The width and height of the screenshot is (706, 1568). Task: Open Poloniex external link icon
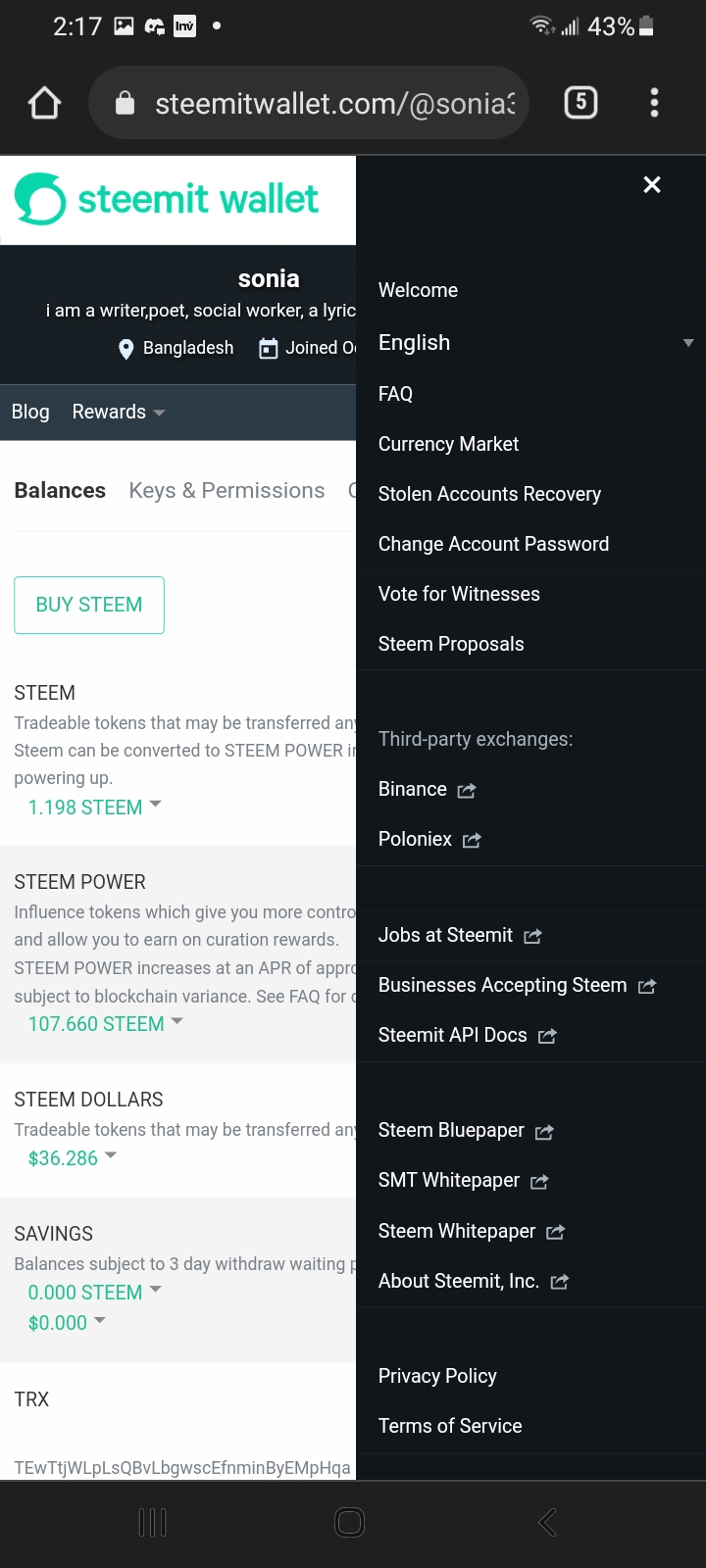(472, 840)
